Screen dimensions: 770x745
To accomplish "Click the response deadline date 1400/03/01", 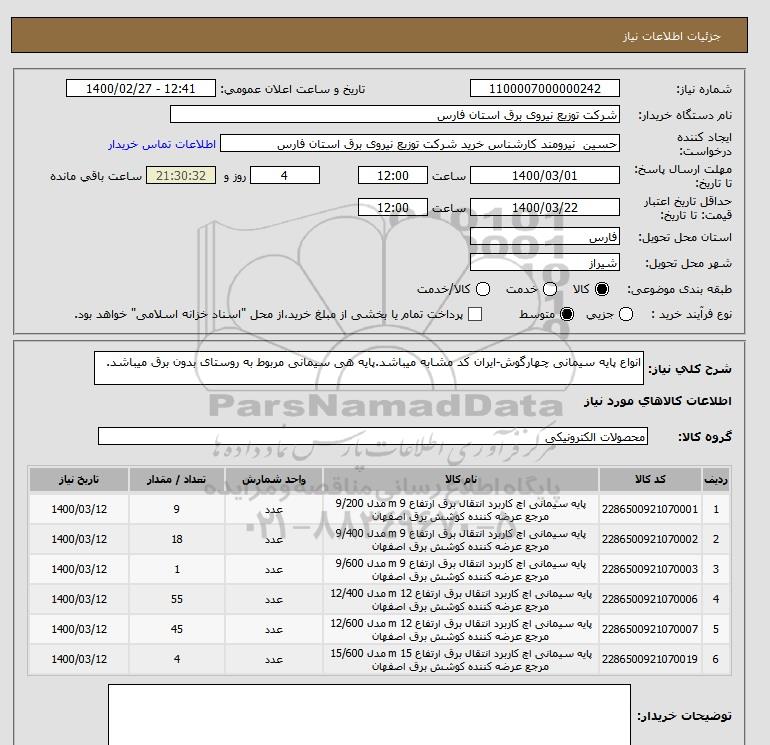I will pyautogui.click(x=545, y=175).
